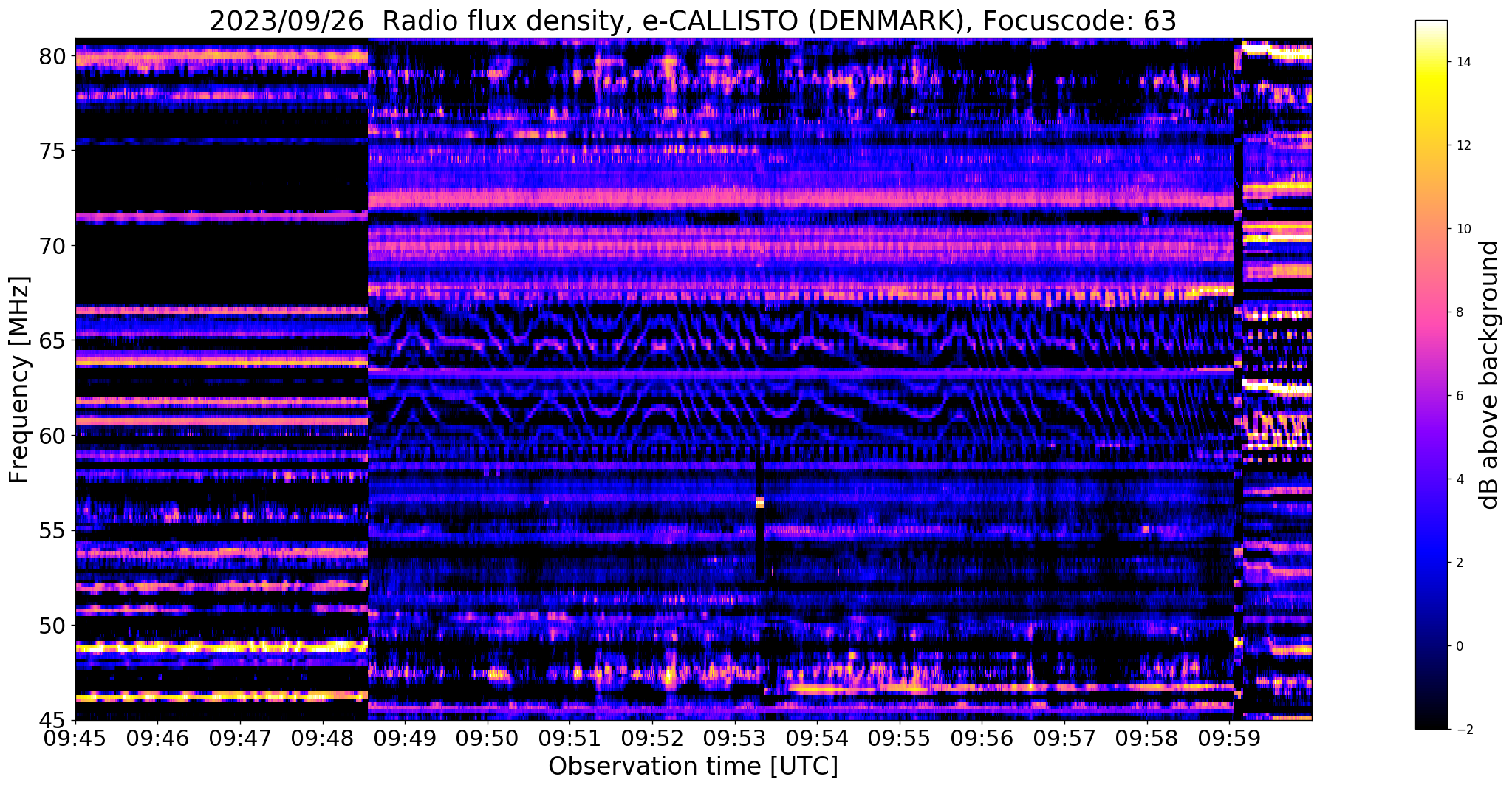Screen dimensions: 1512x788
Task: Click the y-axis label 'Frequency [MHz]'
Action: 20,380
